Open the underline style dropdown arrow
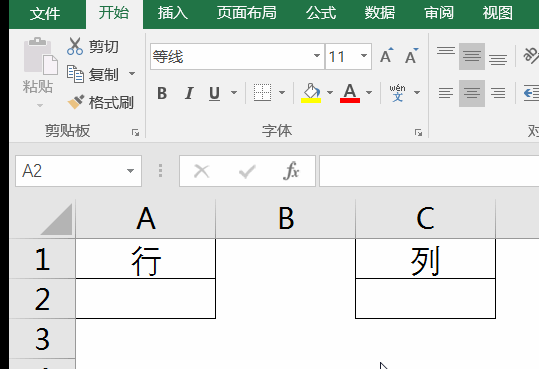Screen dimensions: 539x369 234,93
